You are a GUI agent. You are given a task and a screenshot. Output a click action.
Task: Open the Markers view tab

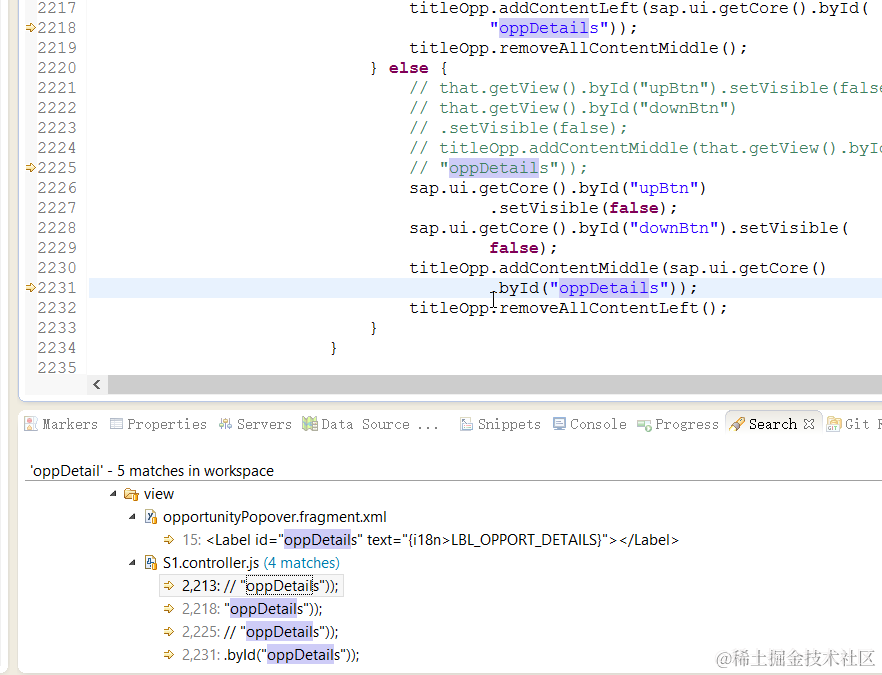point(61,424)
